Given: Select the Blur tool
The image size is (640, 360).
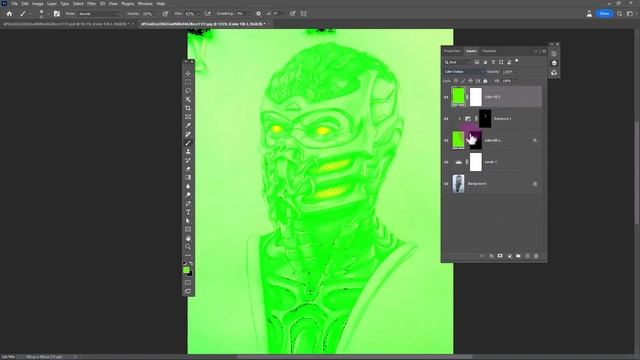Looking at the screenshot, I should click(x=188, y=186).
